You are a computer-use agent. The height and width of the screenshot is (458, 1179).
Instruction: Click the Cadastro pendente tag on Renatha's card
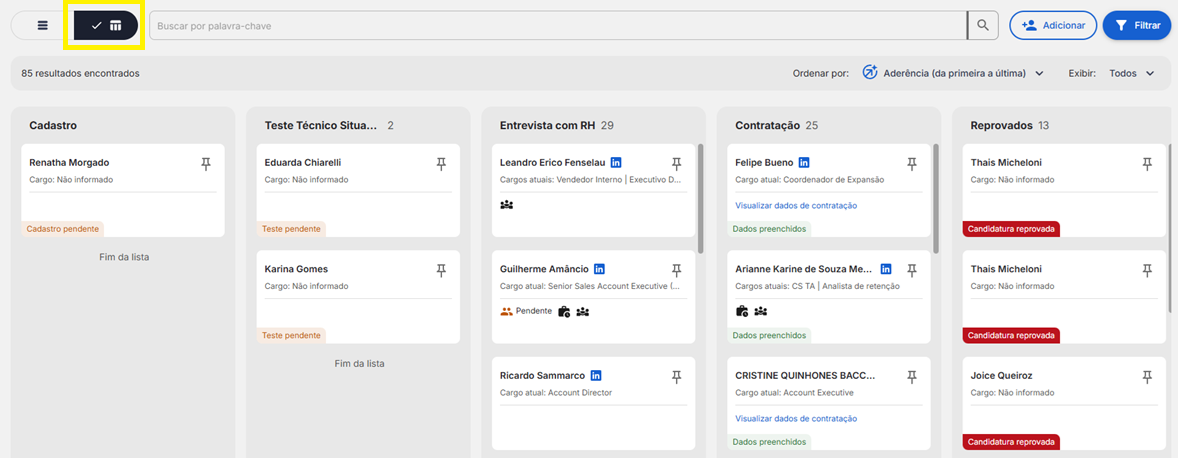coord(62,229)
